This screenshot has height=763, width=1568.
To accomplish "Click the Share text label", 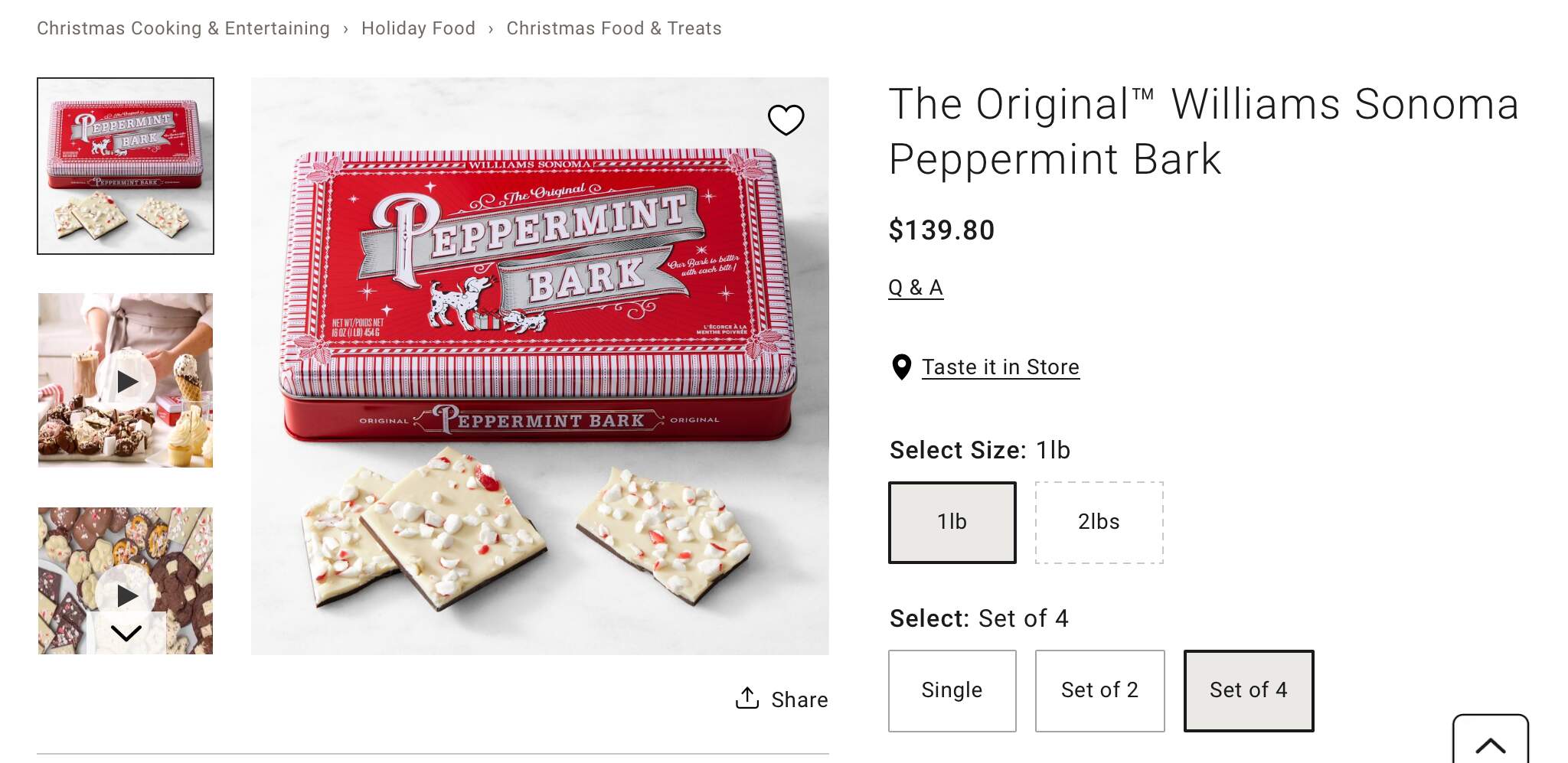I will click(x=799, y=699).
